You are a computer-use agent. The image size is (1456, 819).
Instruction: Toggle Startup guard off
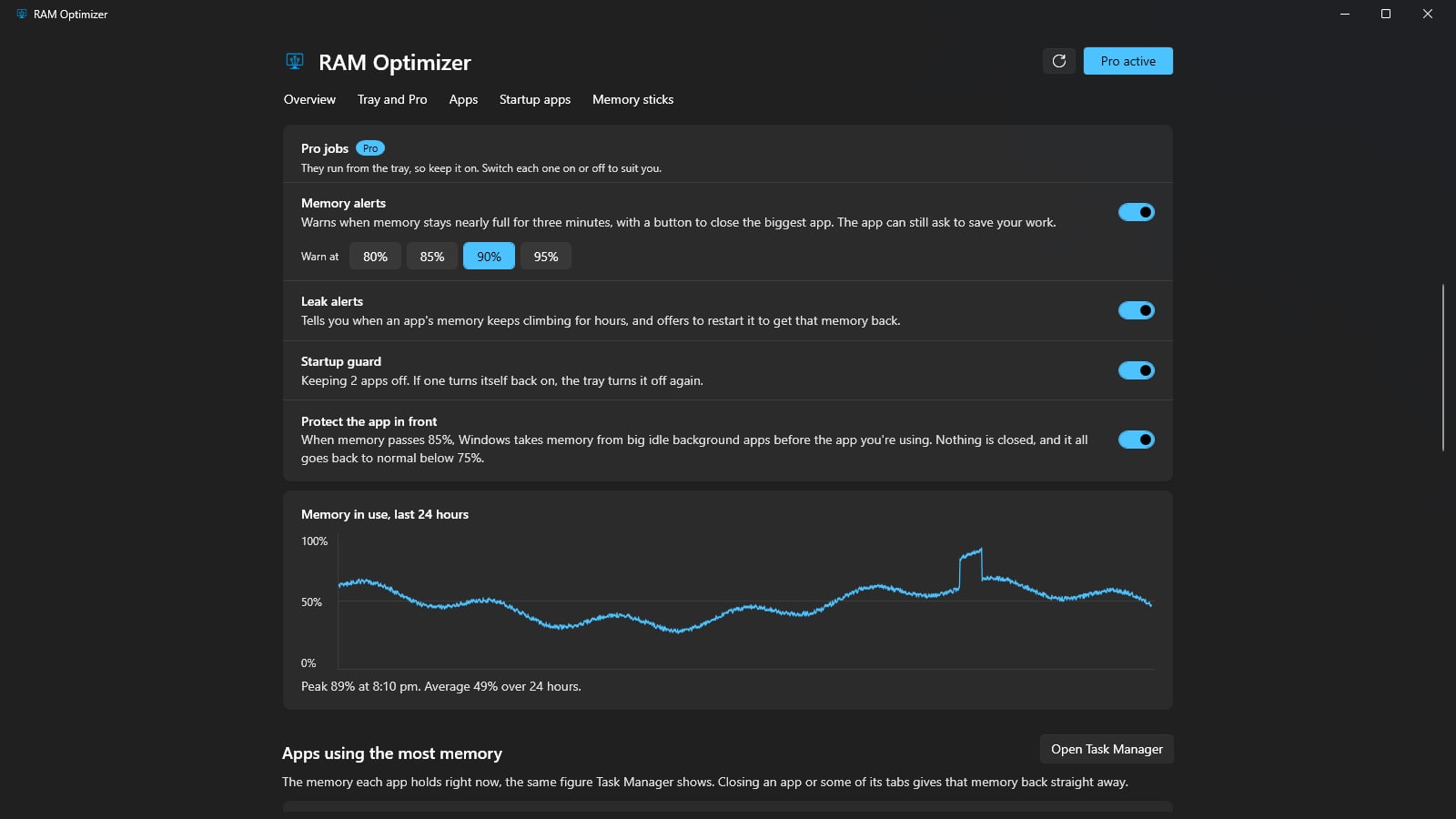(1137, 370)
